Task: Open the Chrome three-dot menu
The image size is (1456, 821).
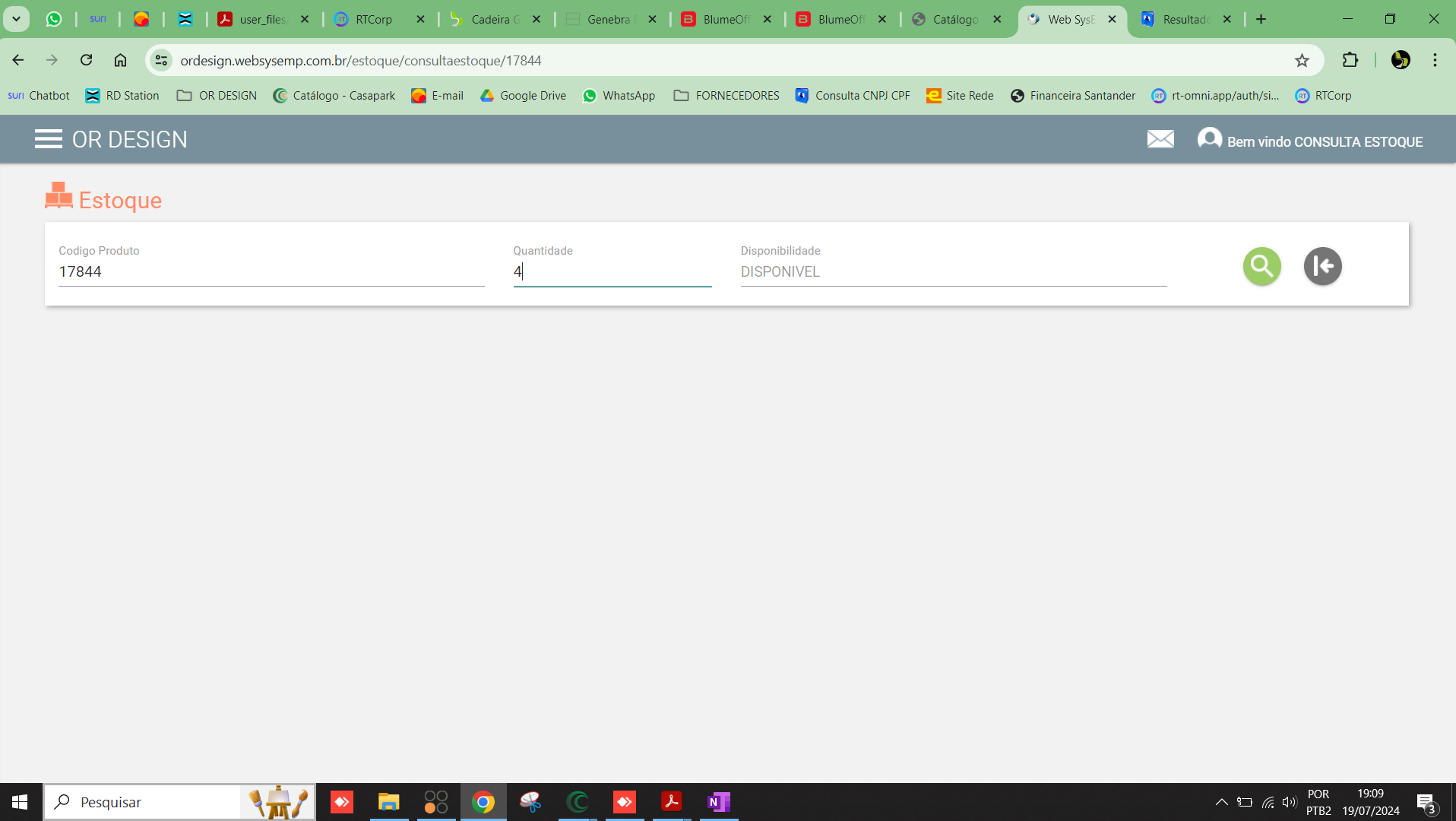Action: [x=1435, y=60]
